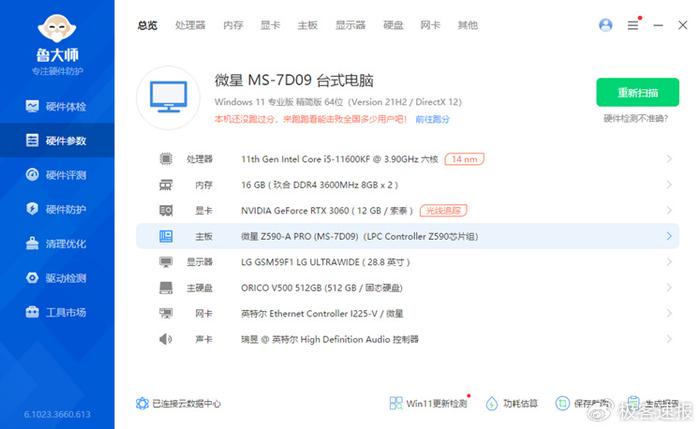Switch to the 内存 tab
This screenshot has width=700, height=429.
pos(233,25)
